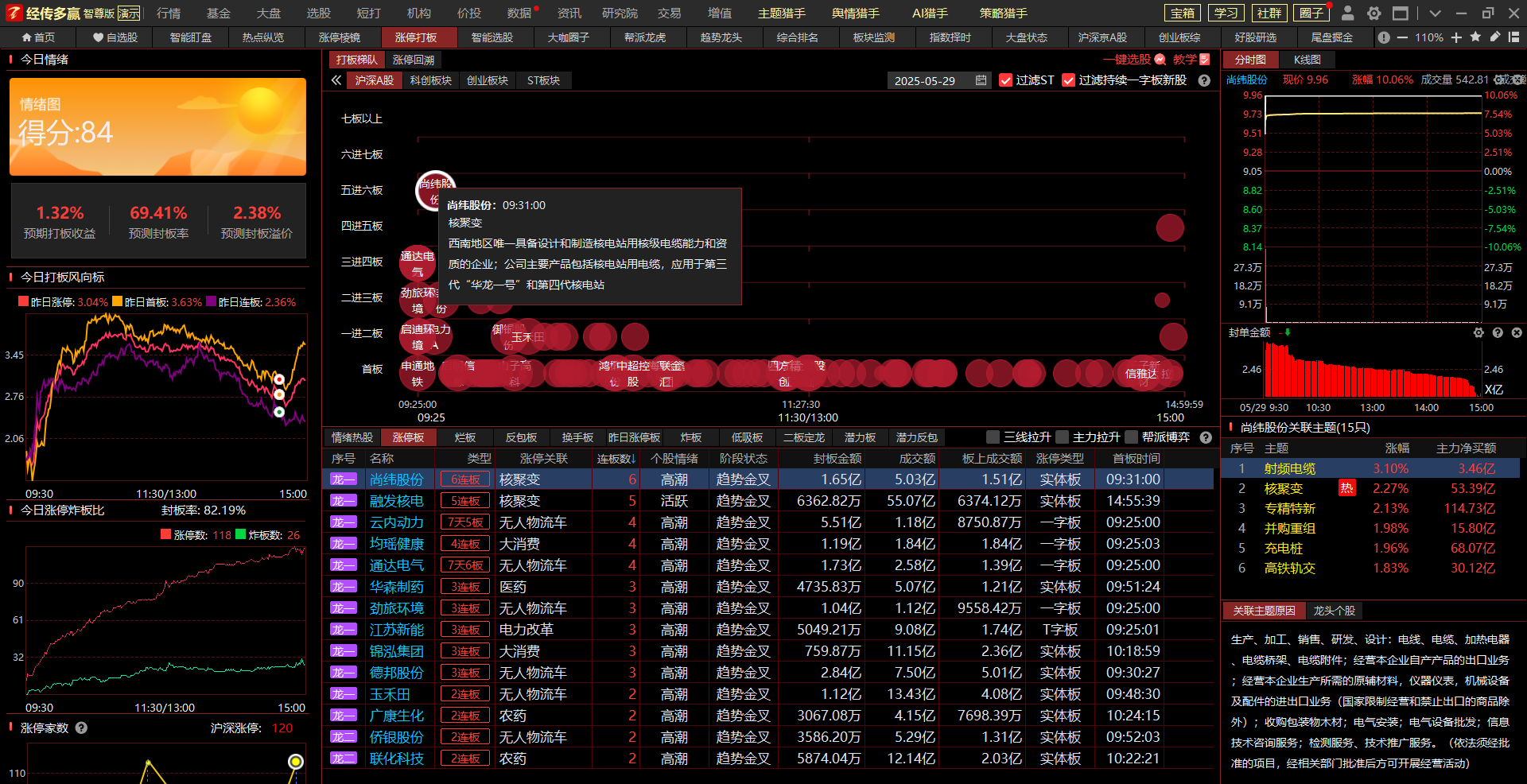
Task: Click help icon next to 涨停家数
Action: pyautogui.click(x=81, y=728)
